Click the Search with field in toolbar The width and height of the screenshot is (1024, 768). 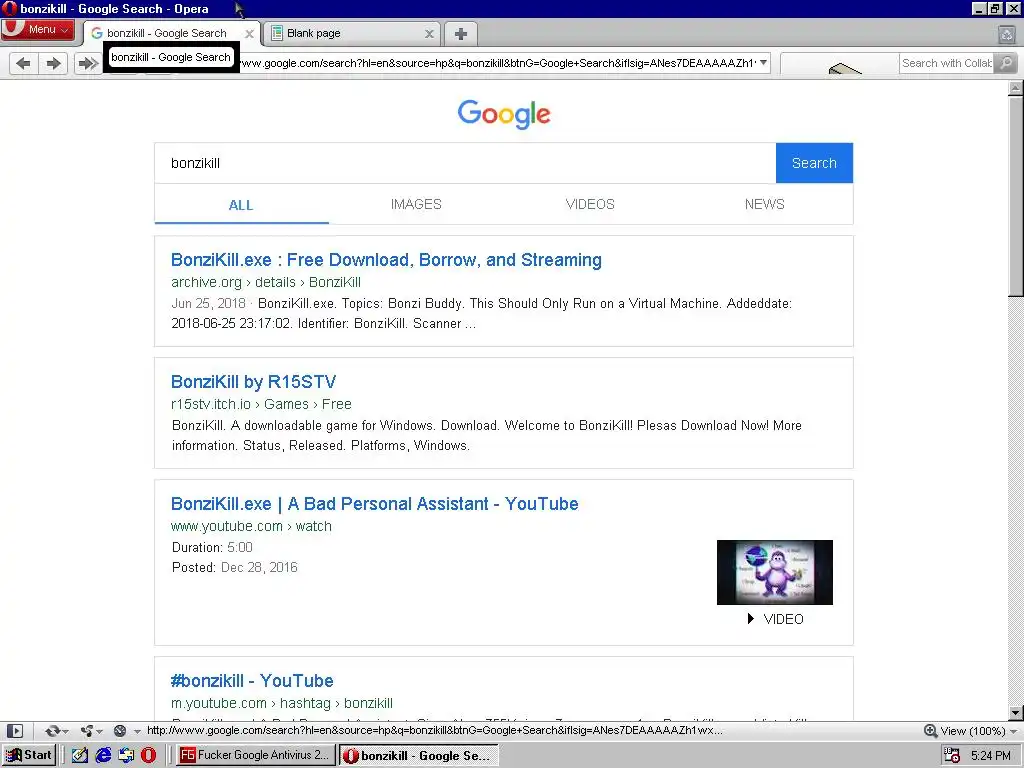coord(946,63)
